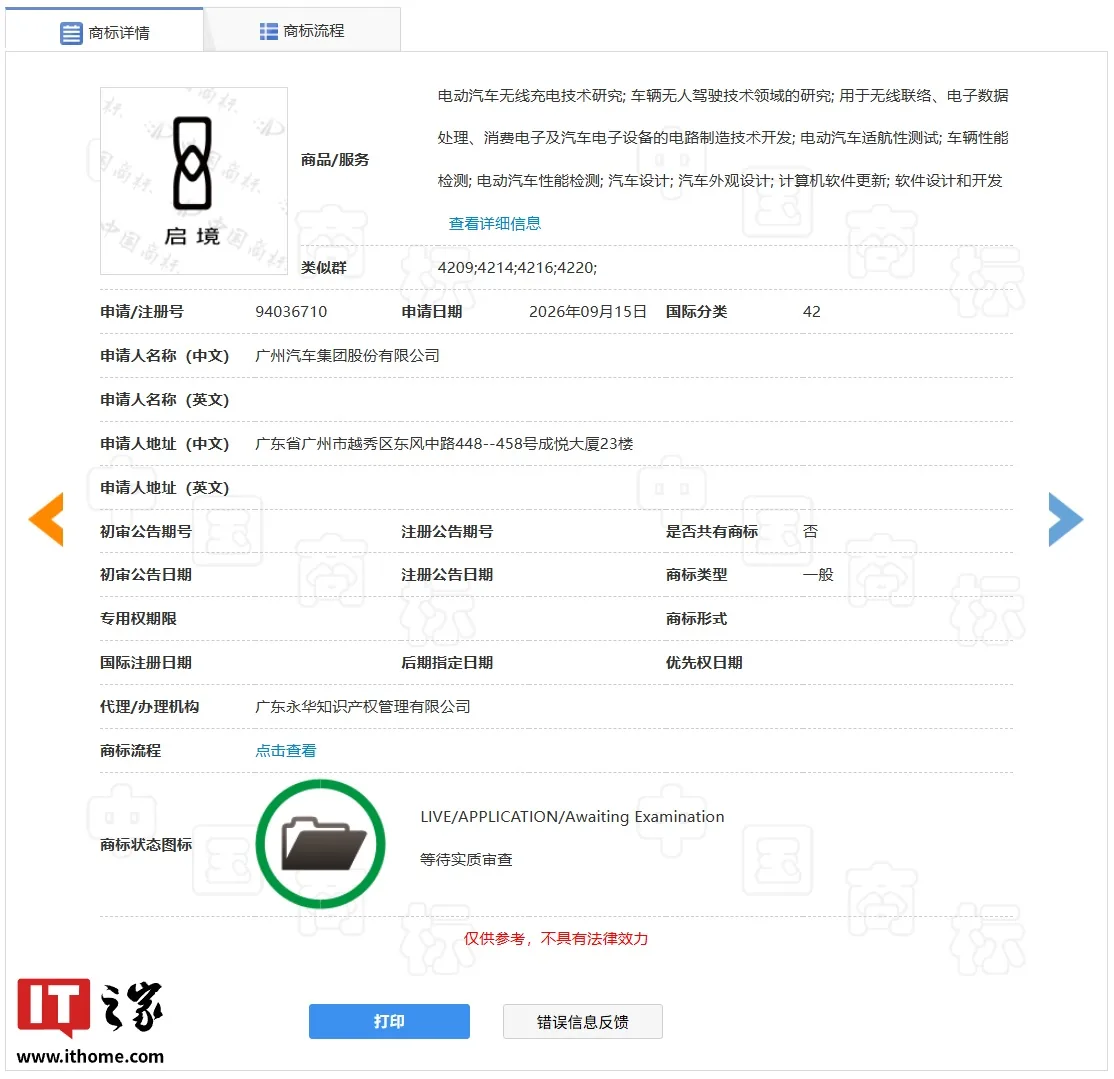Open the 商标流程 tab
Image resolution: width=1114 pixels, height=1079 pixels.
302,31
